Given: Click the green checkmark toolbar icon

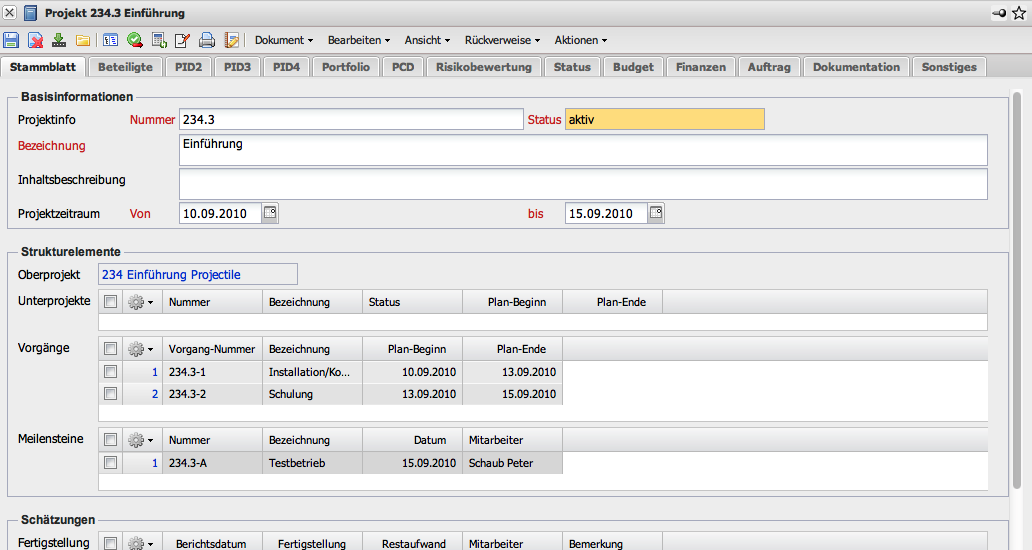Looking at the screenshot, I should tap(134, 40).
